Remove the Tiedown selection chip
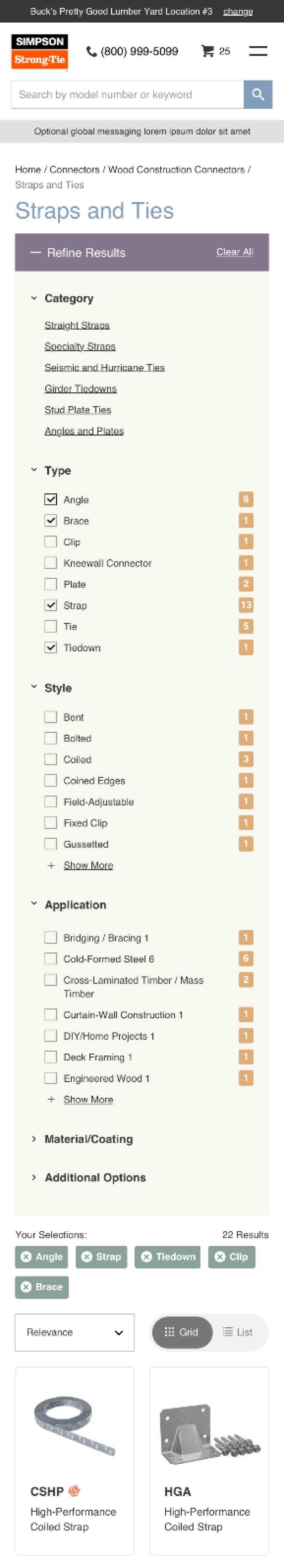 click(146, 1257)
